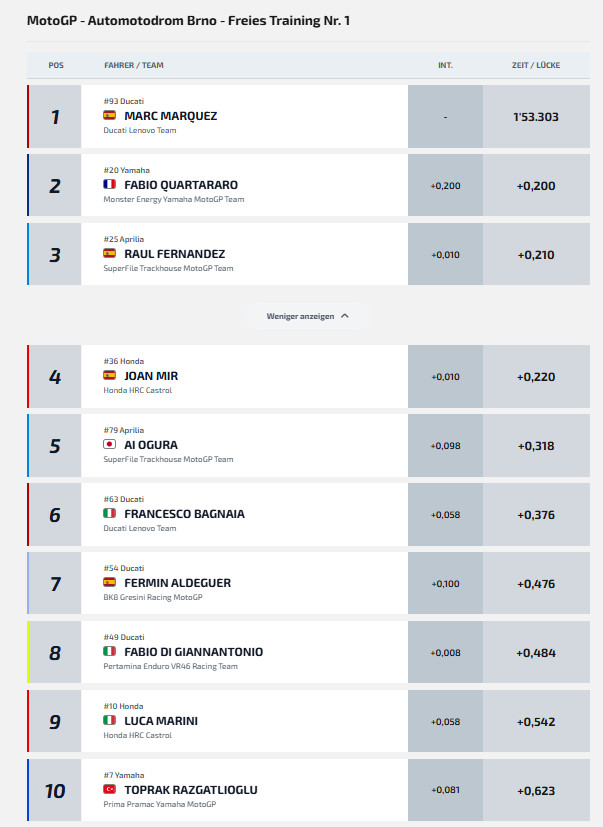Screen dimensions: 603x827
Task: Select the FAHRER / TEAM column header
Action: (x=133, y=65)
